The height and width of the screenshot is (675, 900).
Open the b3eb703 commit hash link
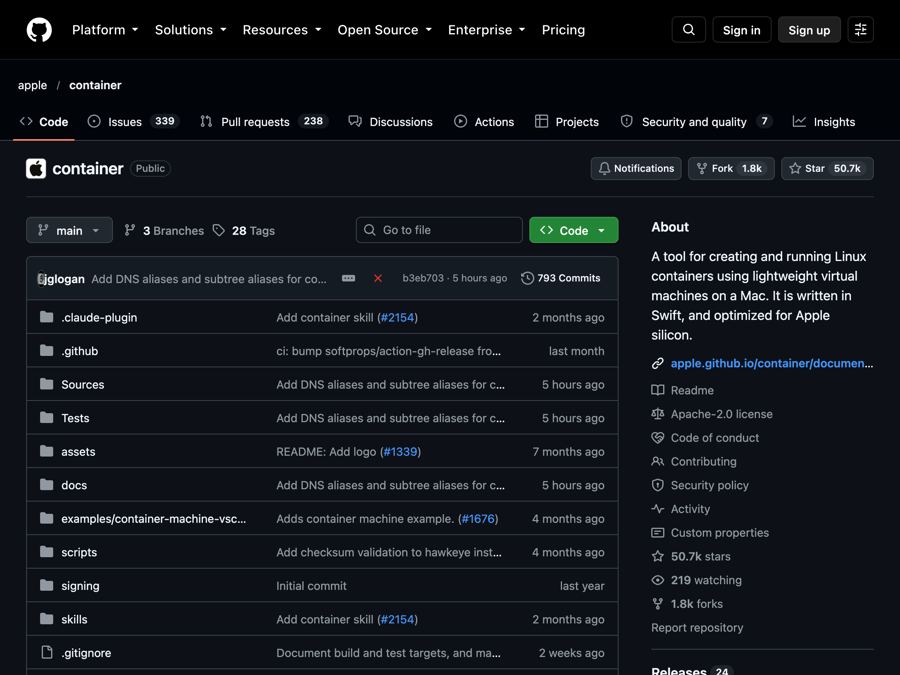423,278
